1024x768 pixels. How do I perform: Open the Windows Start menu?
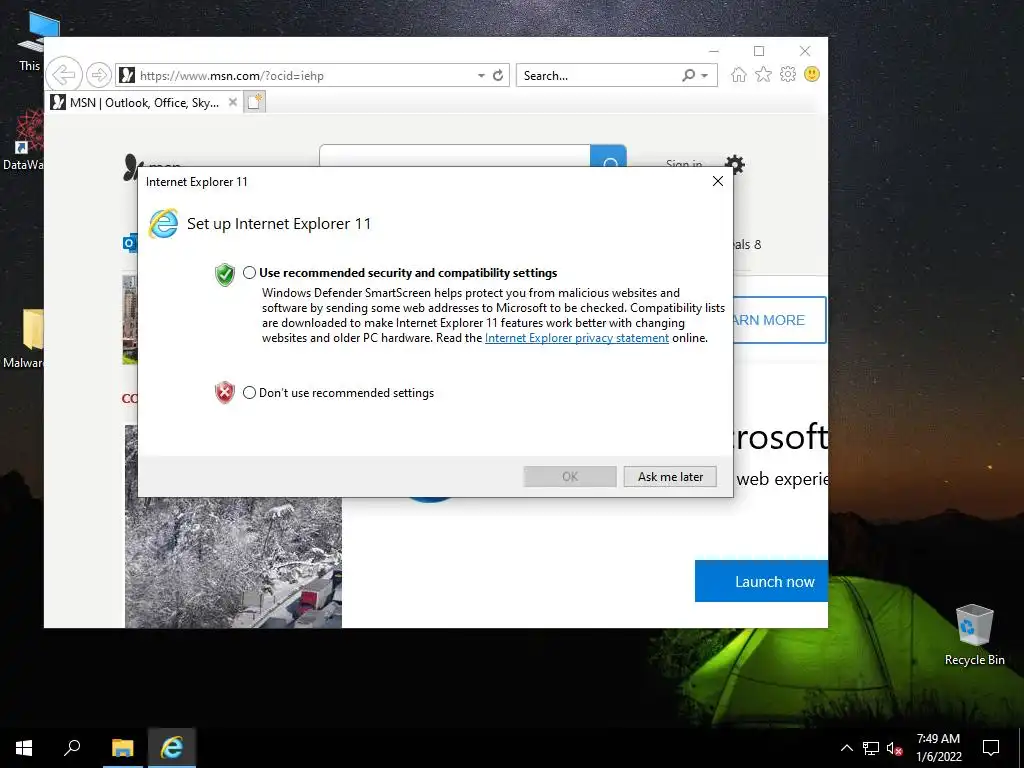tap(24, 748)
